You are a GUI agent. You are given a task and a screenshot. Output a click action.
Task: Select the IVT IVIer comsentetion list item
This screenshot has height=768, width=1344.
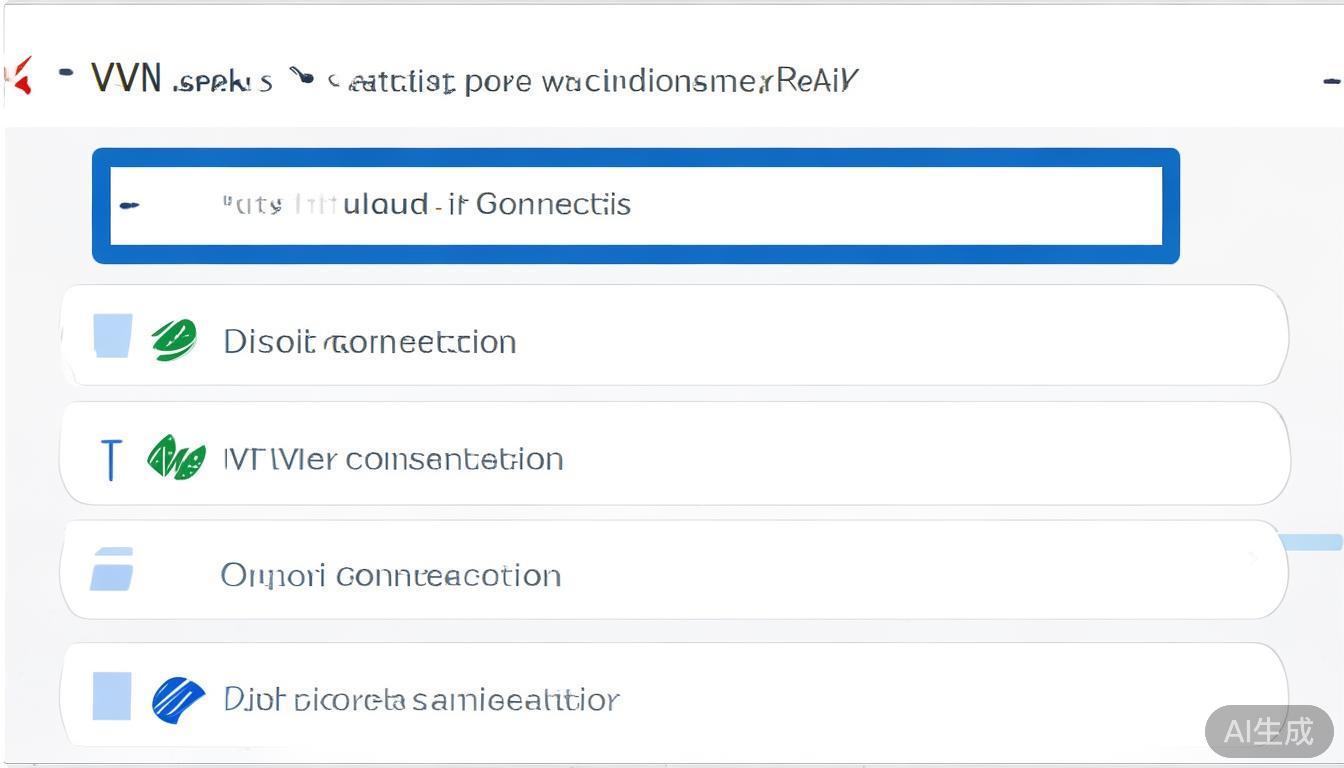coord(392,459)
